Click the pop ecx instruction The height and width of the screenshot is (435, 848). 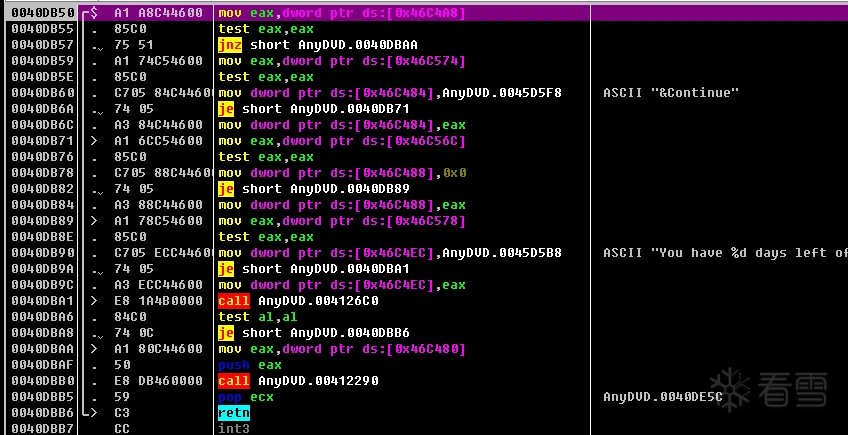pyautogui.click(x=246, y=397)
